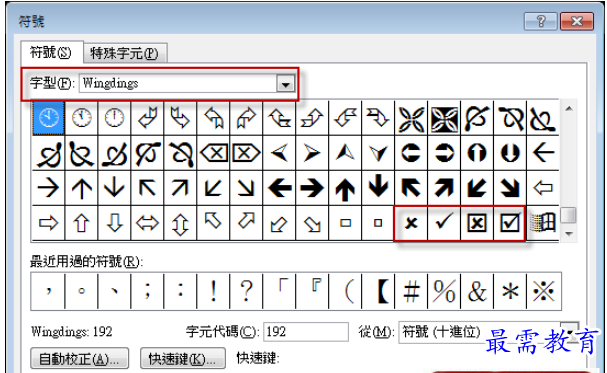
Task: Select the check mark symbol
Action: coord(444,223)
